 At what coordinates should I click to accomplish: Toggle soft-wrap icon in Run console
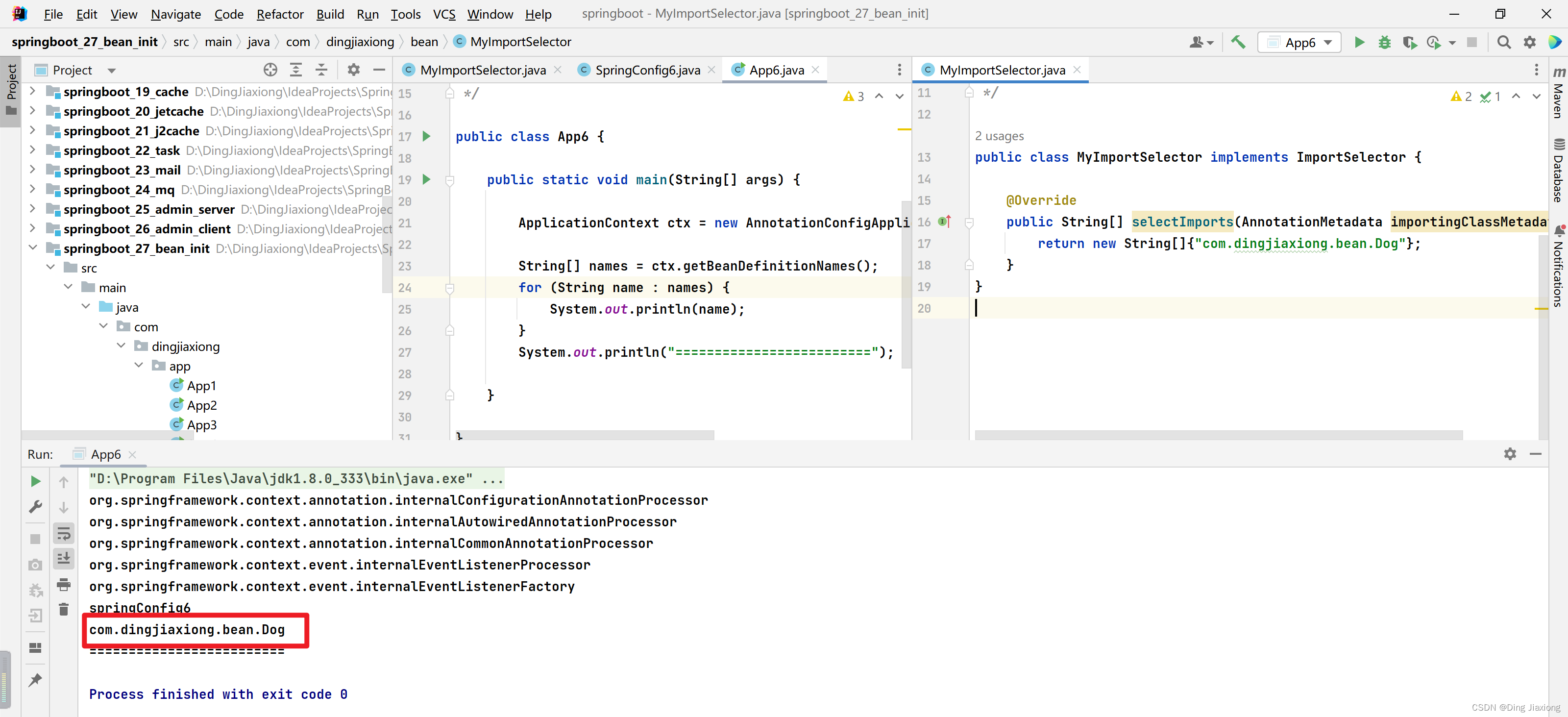tap(63, 534)
